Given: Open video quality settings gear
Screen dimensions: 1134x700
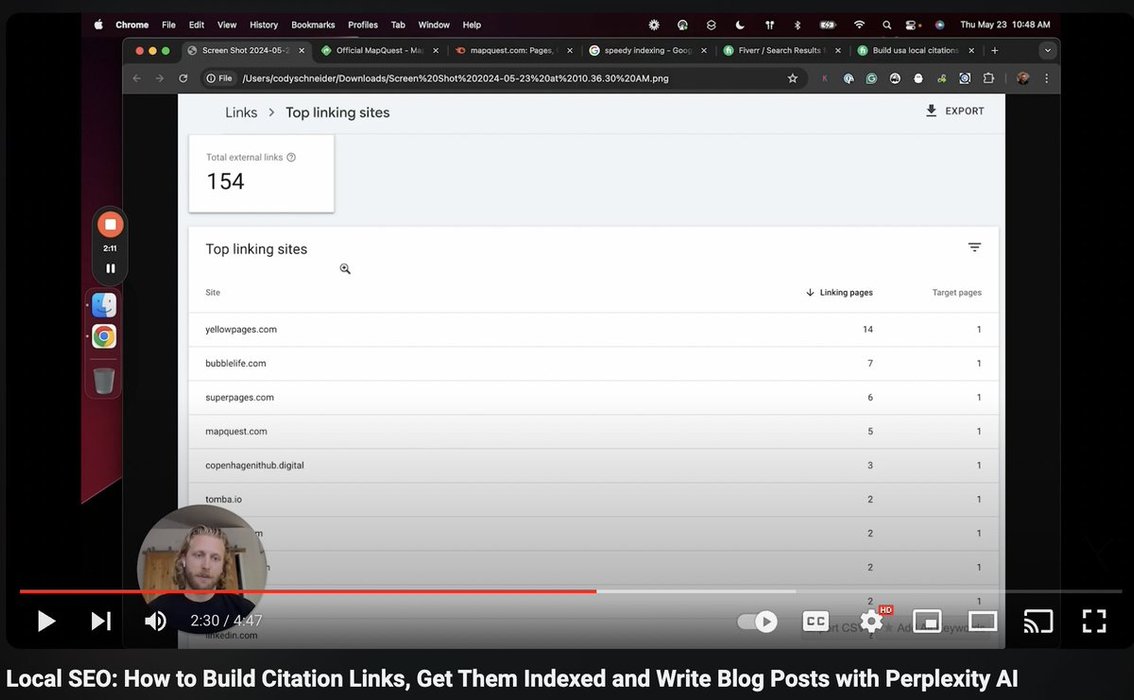Looking at the screenshot, I should tap(871, 622).
